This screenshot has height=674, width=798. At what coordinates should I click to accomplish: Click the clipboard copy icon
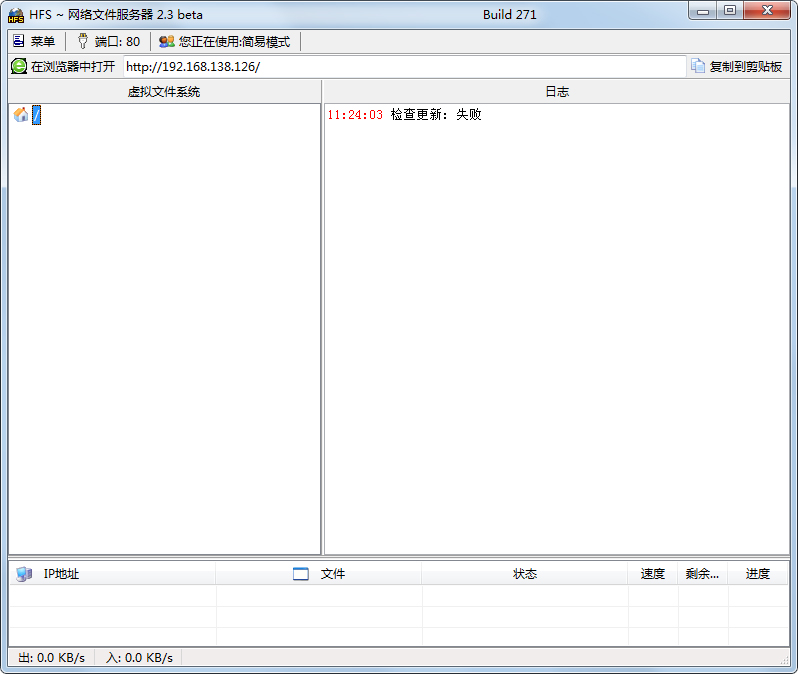pos(698,66)
